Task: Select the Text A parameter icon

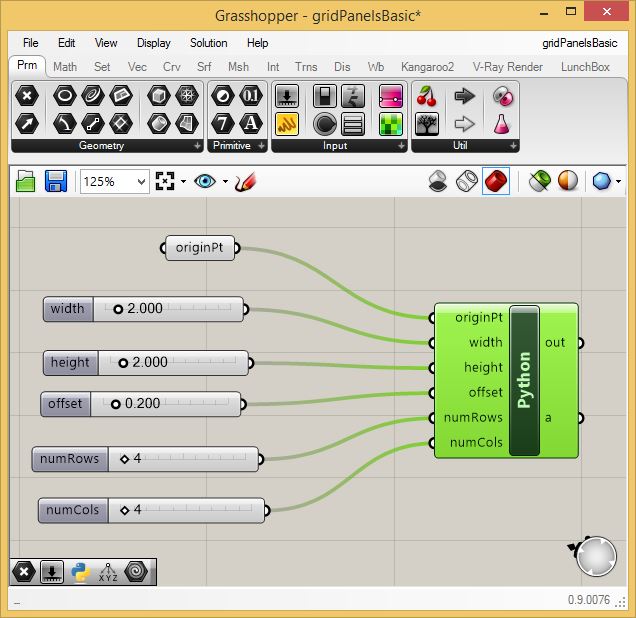Action: pos(251,124)
